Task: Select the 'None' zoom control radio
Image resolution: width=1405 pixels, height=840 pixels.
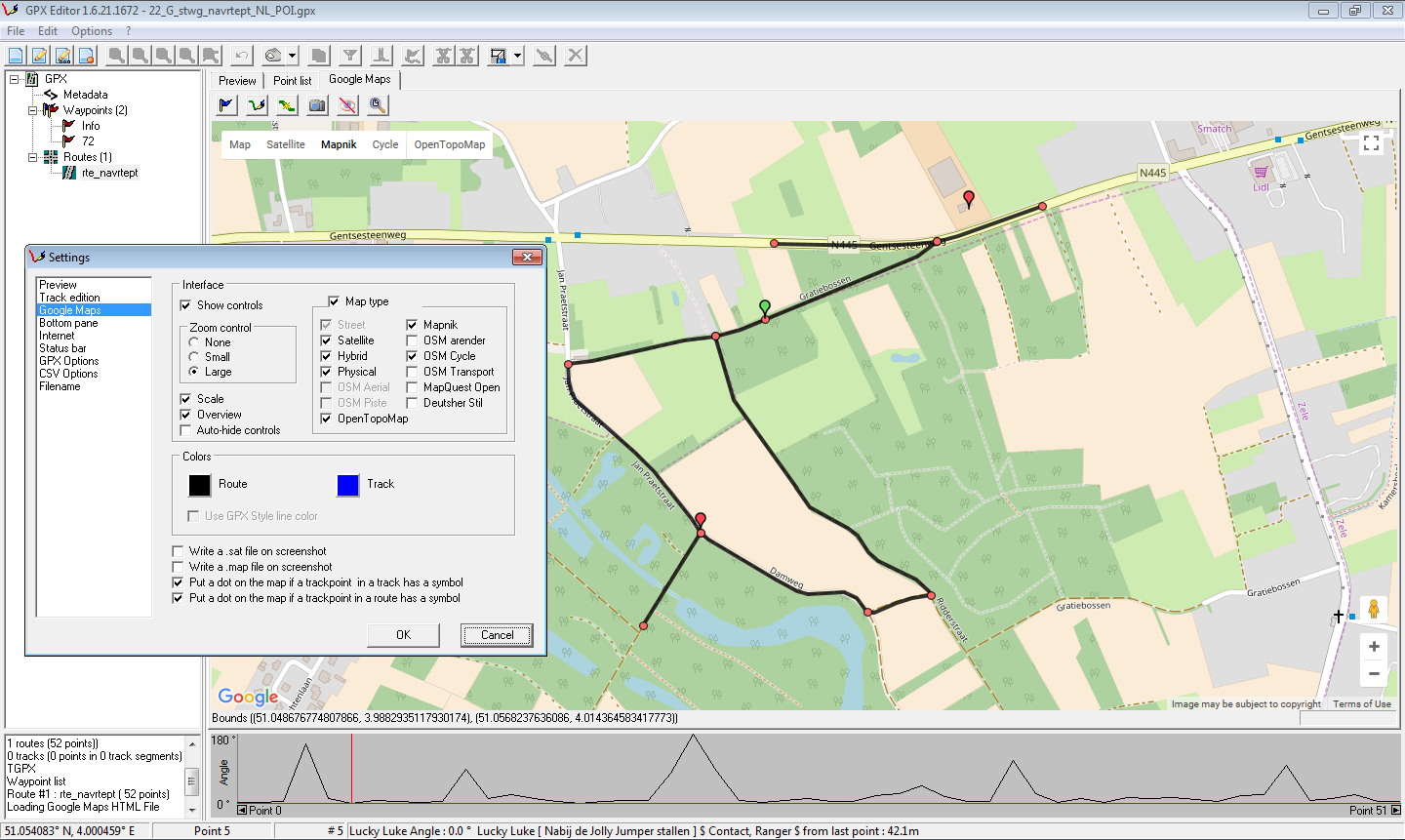Action: click(x=194, y=342)
